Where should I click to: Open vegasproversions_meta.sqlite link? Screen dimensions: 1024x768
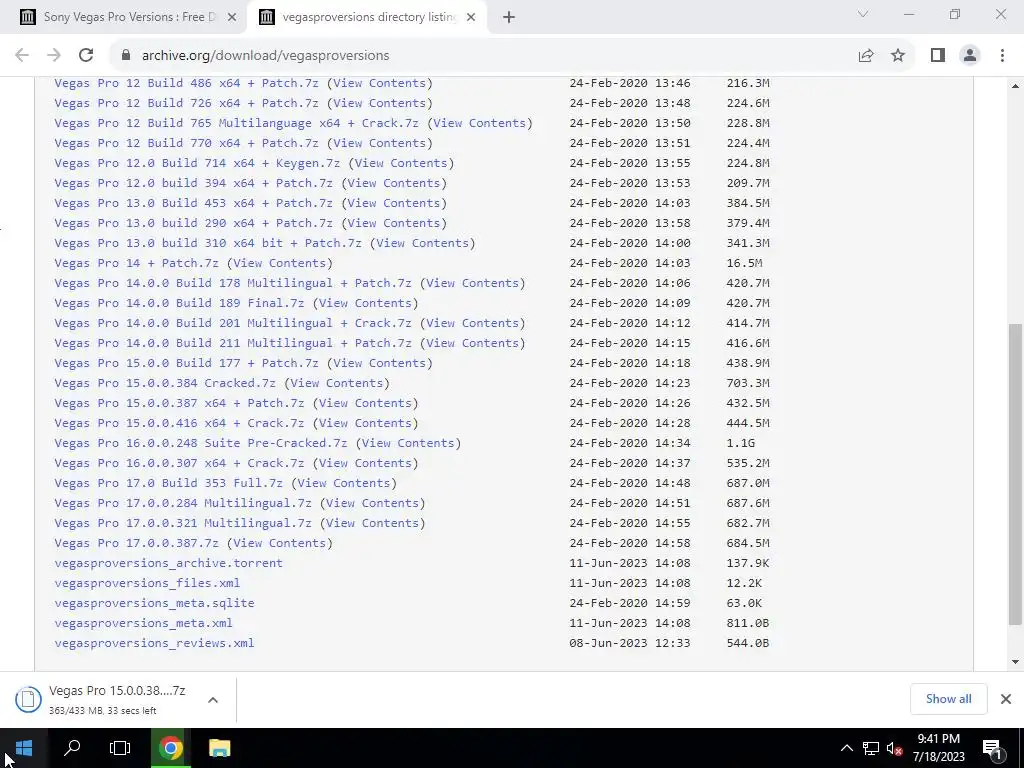[x=154, y=603]
